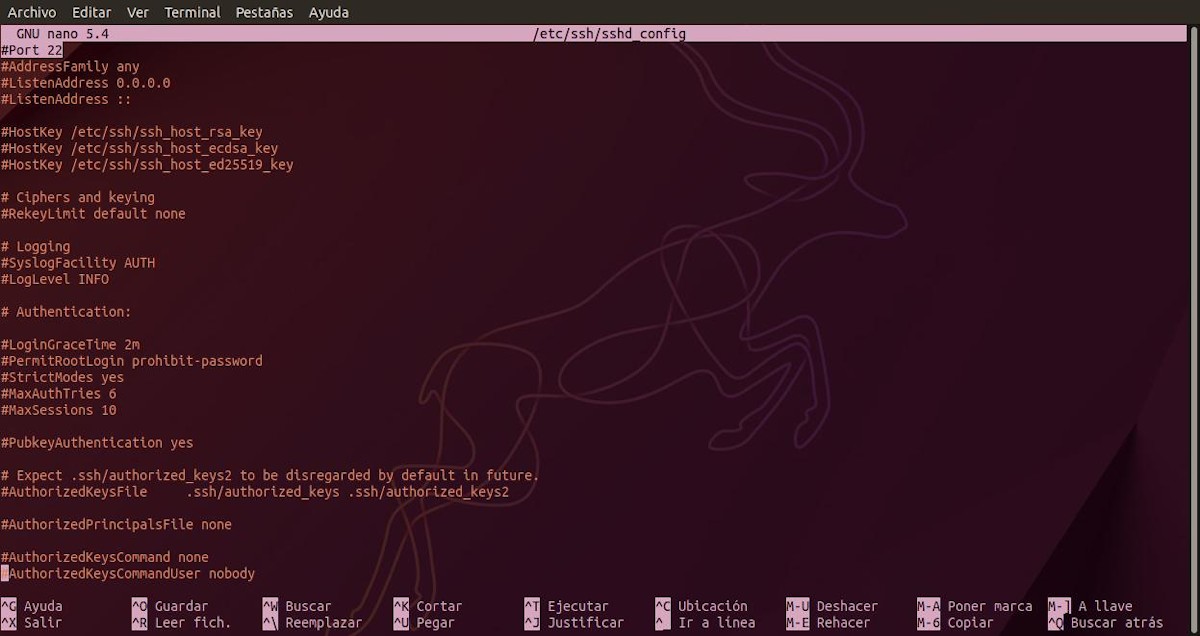Open the Terminal menu
1200x636 pixels.
click(191, 12)
